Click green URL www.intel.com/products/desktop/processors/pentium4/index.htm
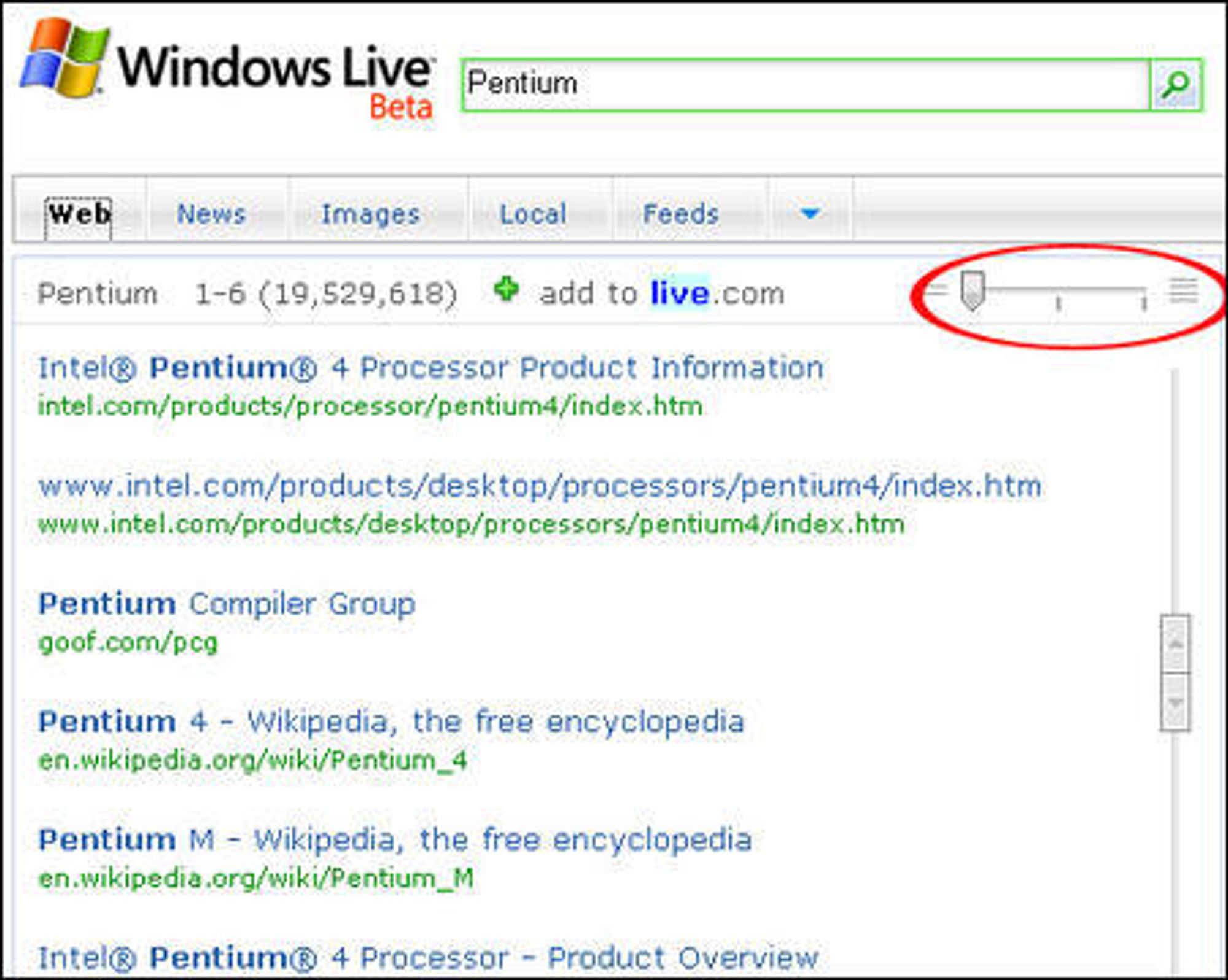 point(472,524)
